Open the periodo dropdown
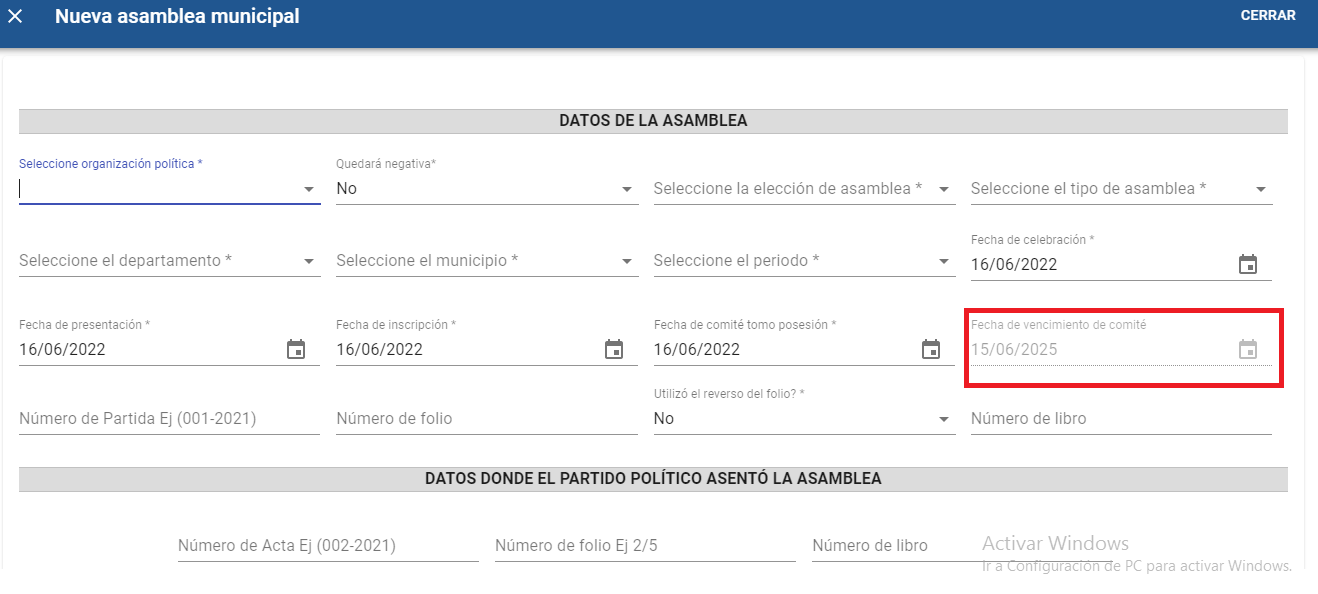 [804, 261]
